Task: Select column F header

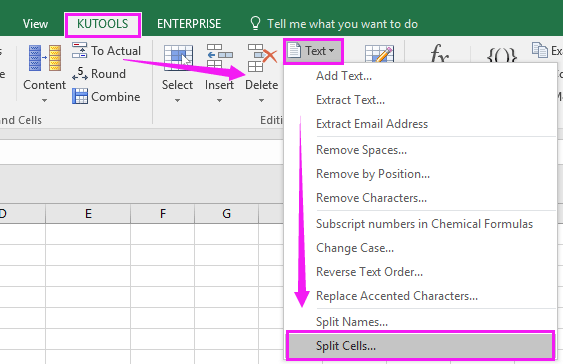Action: (x=163, y=214)
